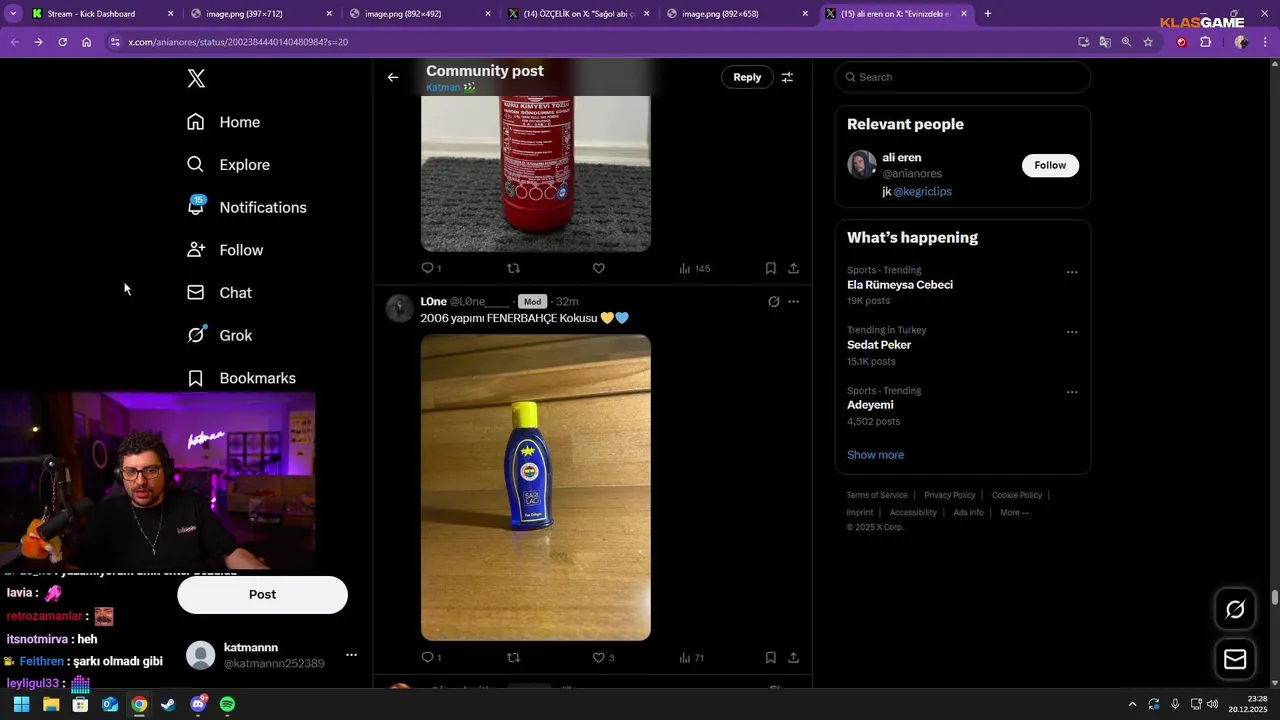This screenshot has height=720, width=1280.
Task: Click the Reply button in header
Action: tap(747, 77)
